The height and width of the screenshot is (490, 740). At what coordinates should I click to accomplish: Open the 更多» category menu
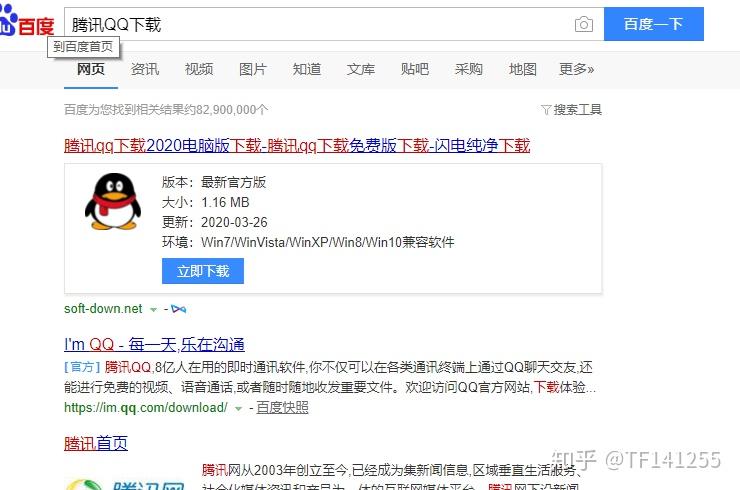point(576,69)
